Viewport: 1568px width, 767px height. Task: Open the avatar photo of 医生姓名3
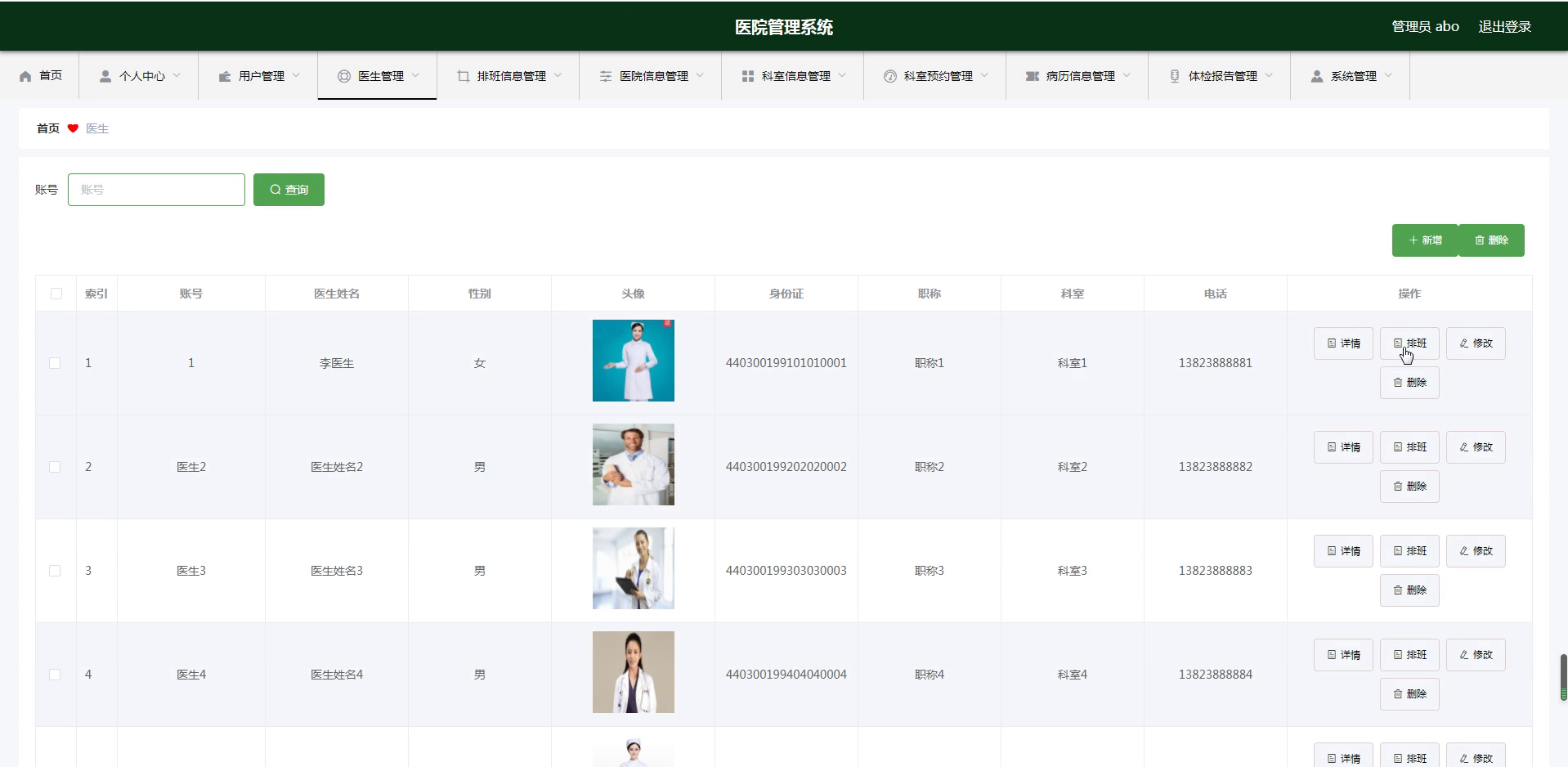634,568
